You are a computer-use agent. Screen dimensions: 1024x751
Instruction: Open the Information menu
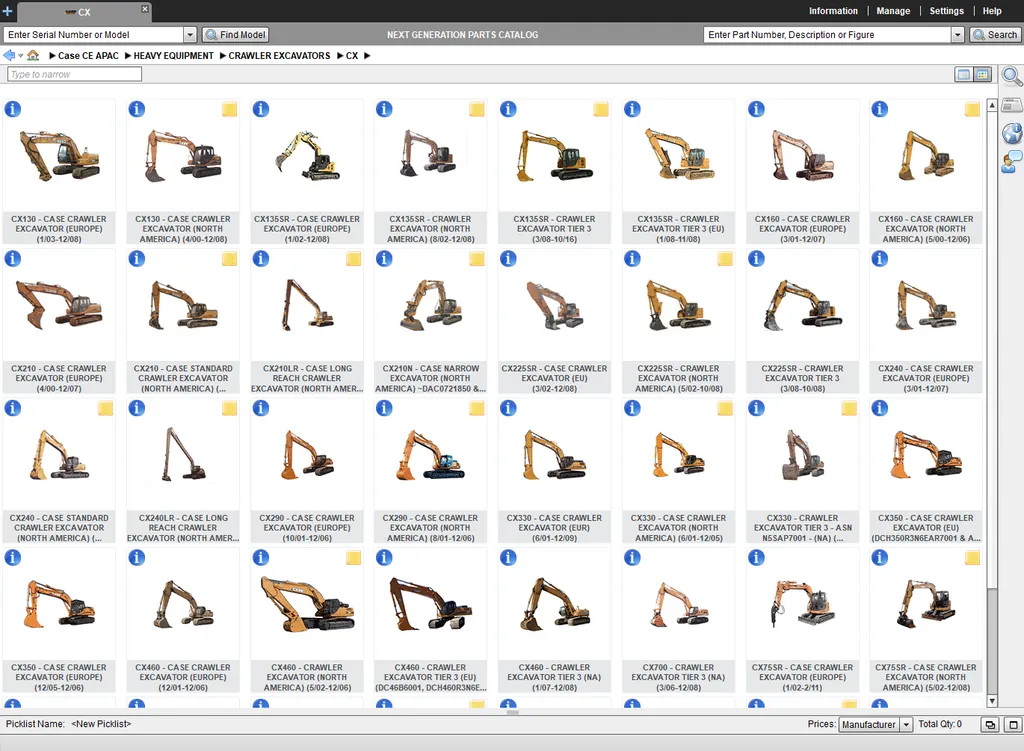pyautogui.click(x=833, y=11)
